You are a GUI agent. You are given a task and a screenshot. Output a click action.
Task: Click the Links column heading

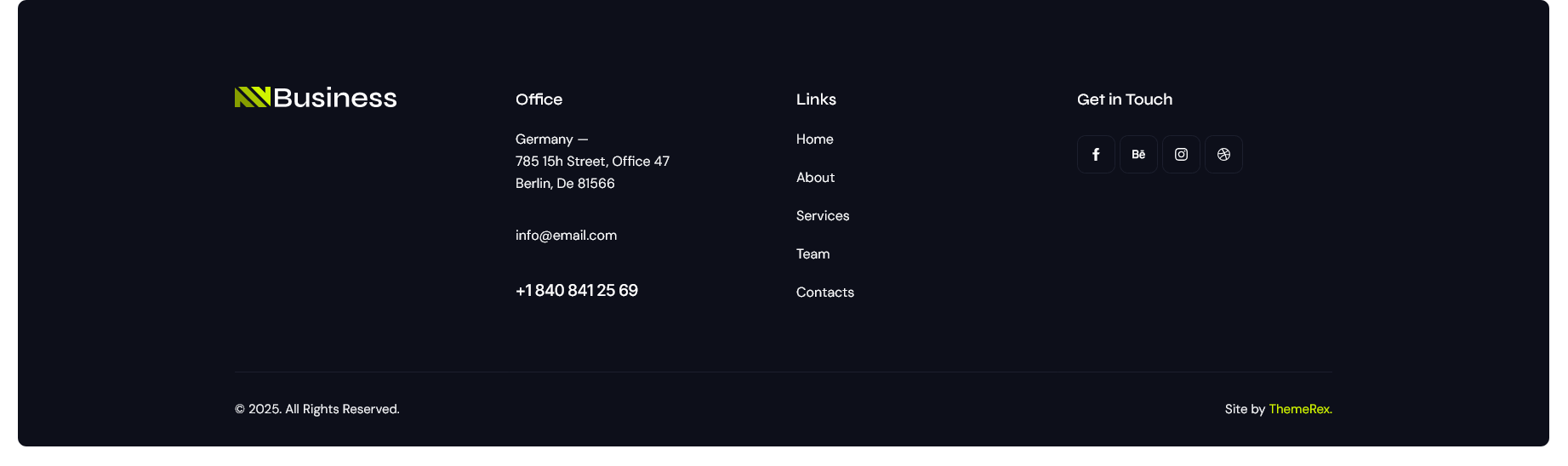coord(816,99)
